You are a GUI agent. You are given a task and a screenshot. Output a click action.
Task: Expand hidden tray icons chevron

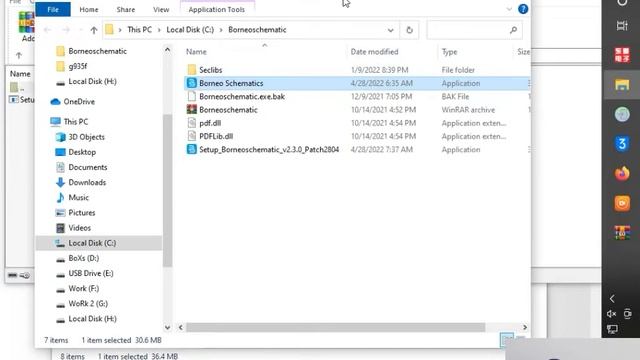click(612, 299)
